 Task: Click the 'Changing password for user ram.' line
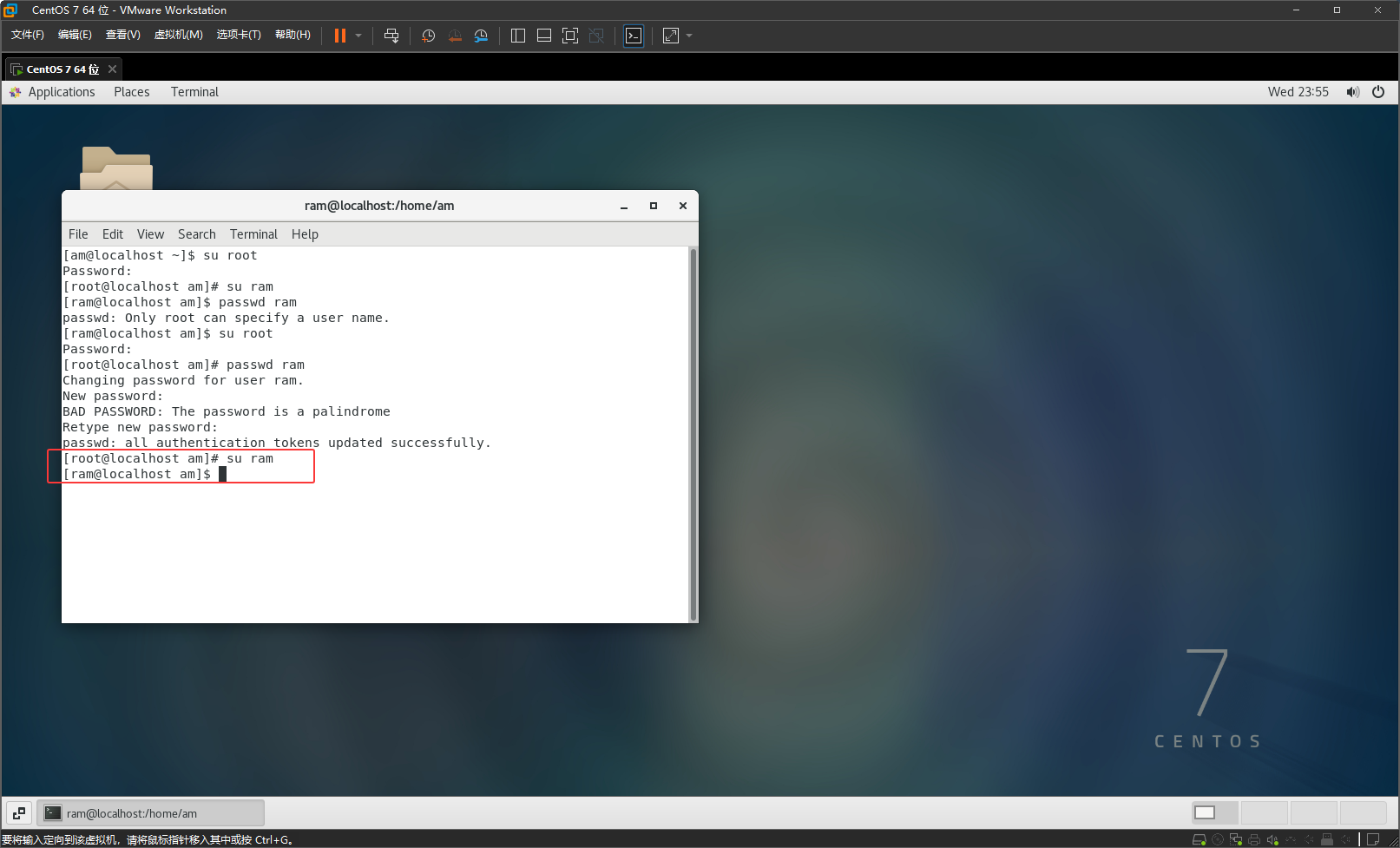click(x=183, y=380)
